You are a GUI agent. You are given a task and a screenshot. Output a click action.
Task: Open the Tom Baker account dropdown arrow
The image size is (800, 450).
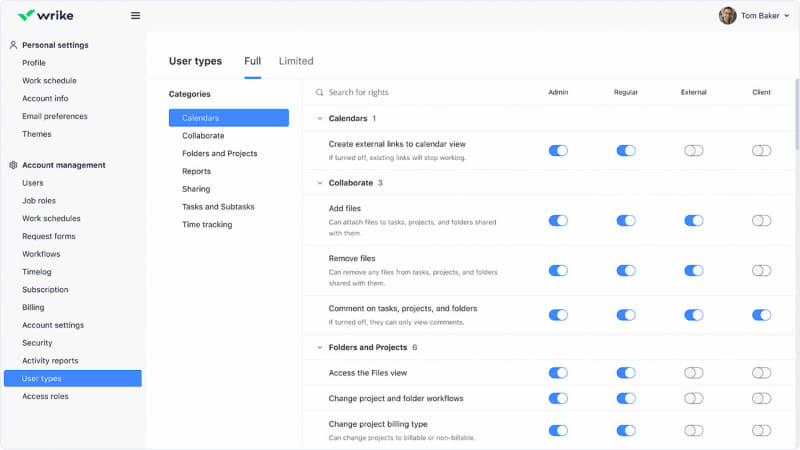click(x=787, y=15)
